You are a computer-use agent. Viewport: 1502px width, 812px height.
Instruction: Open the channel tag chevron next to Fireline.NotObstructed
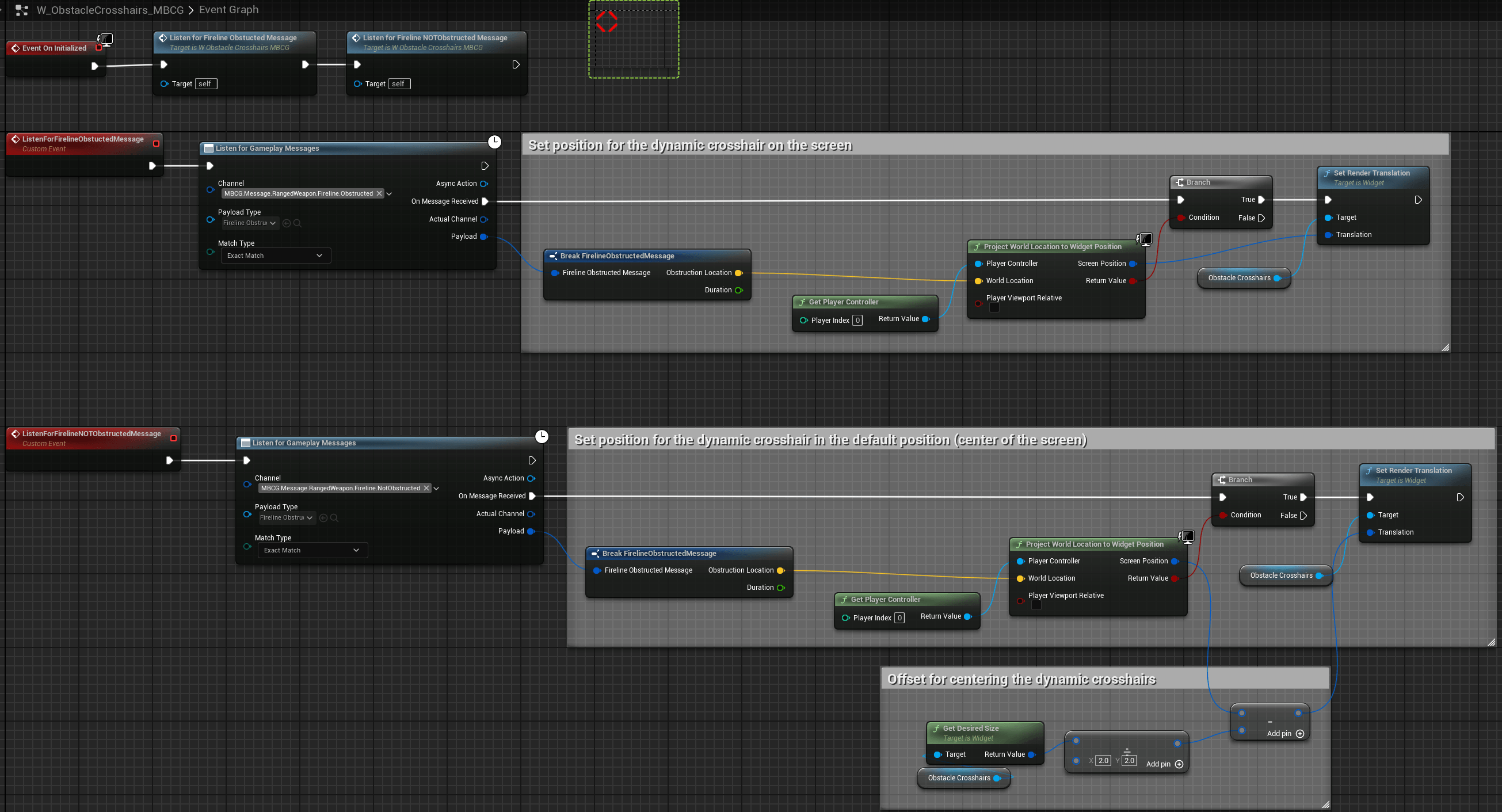(x=437, y=489)
